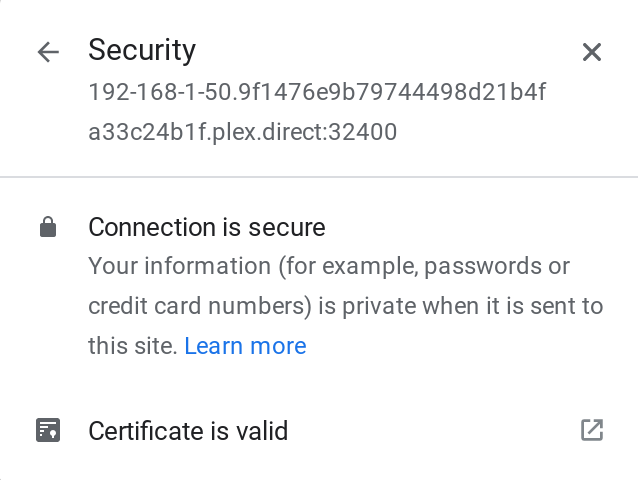Click the word secure in the connection heading

(287, 227)
